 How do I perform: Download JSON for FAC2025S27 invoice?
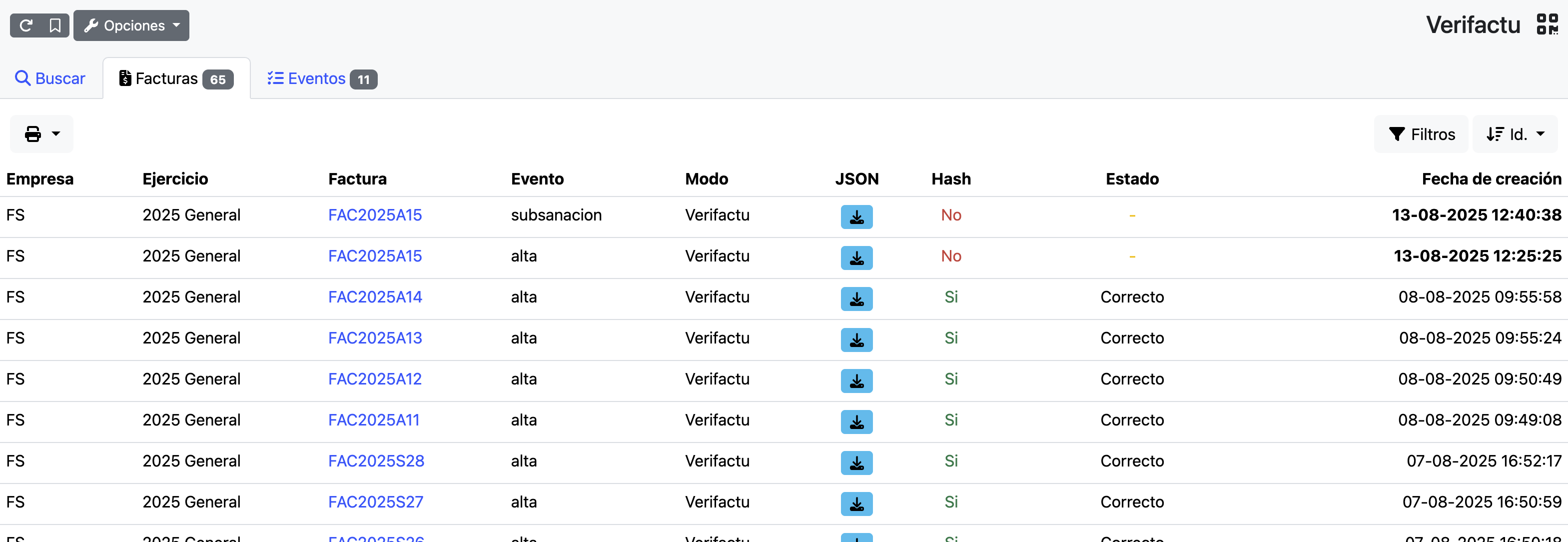pyautogui.click(x=856, y=503)
